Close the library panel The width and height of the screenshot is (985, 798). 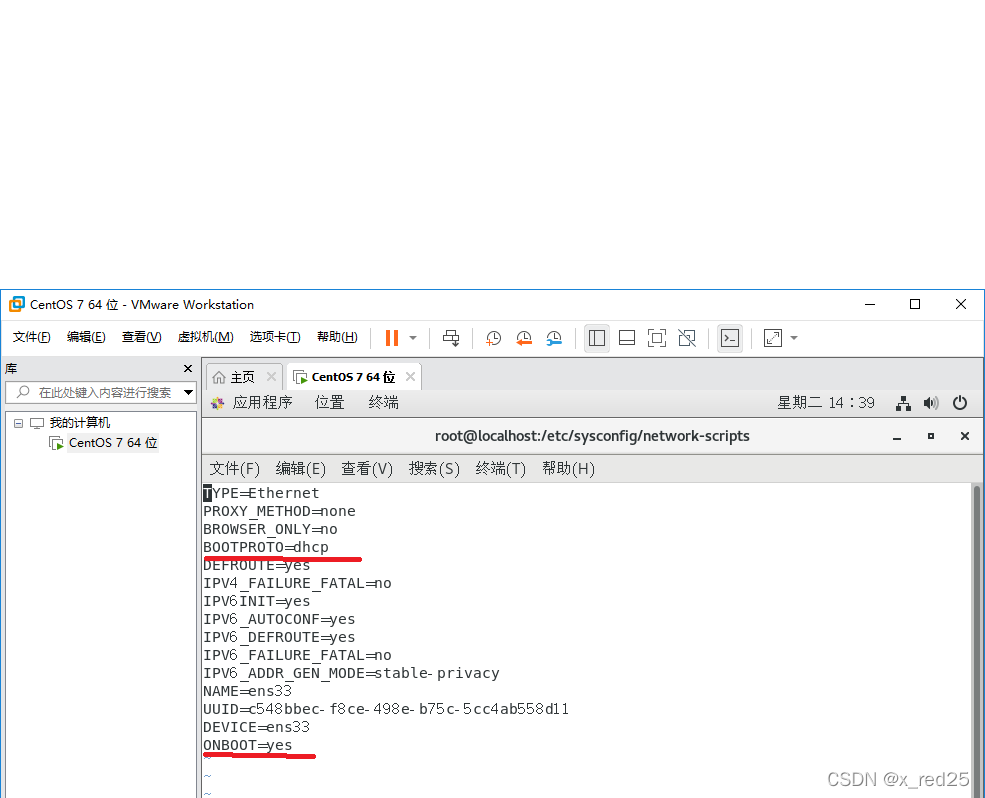pyautogui.click(x=187, y=368)
